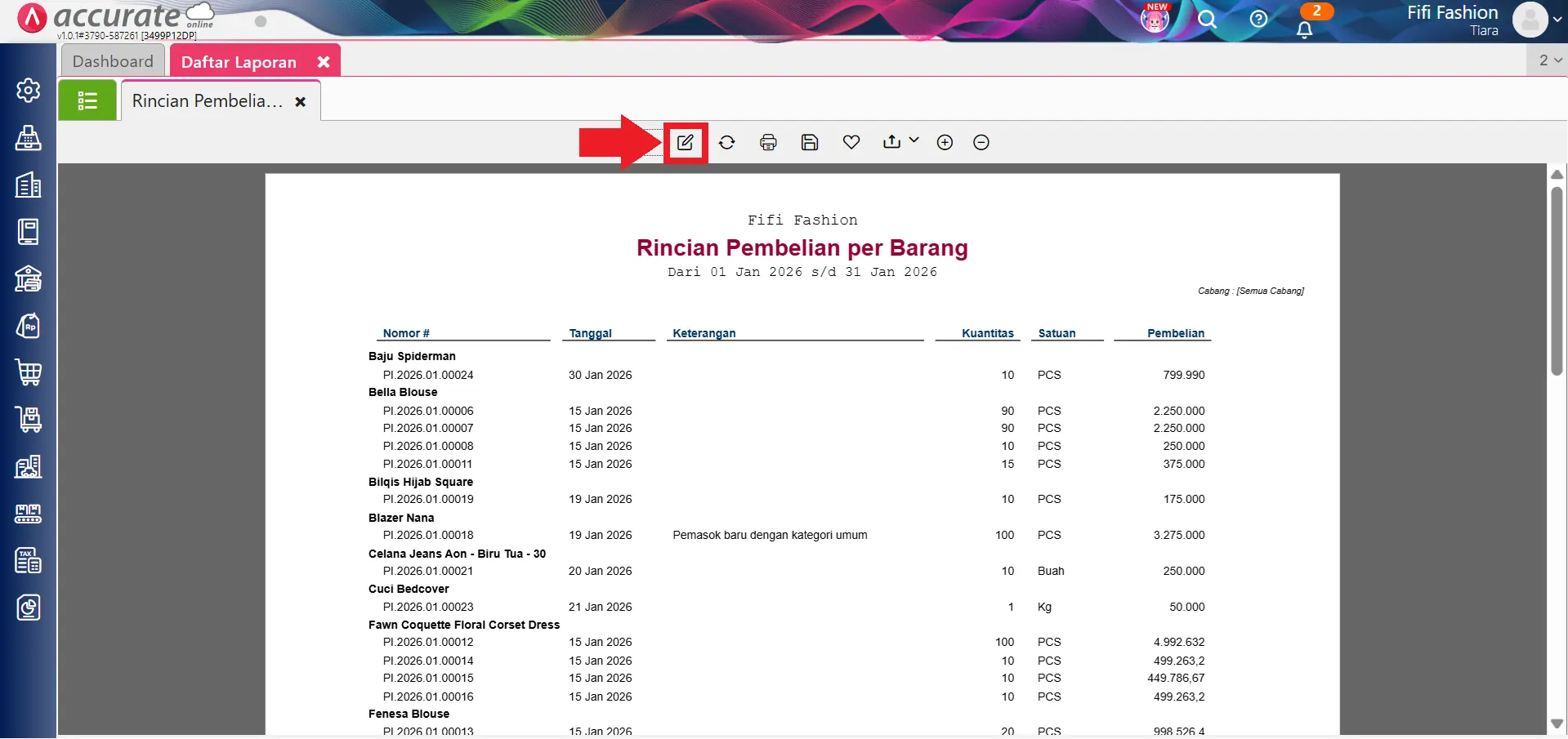Click the Kuantitas column header

click(x=987, y=333)
